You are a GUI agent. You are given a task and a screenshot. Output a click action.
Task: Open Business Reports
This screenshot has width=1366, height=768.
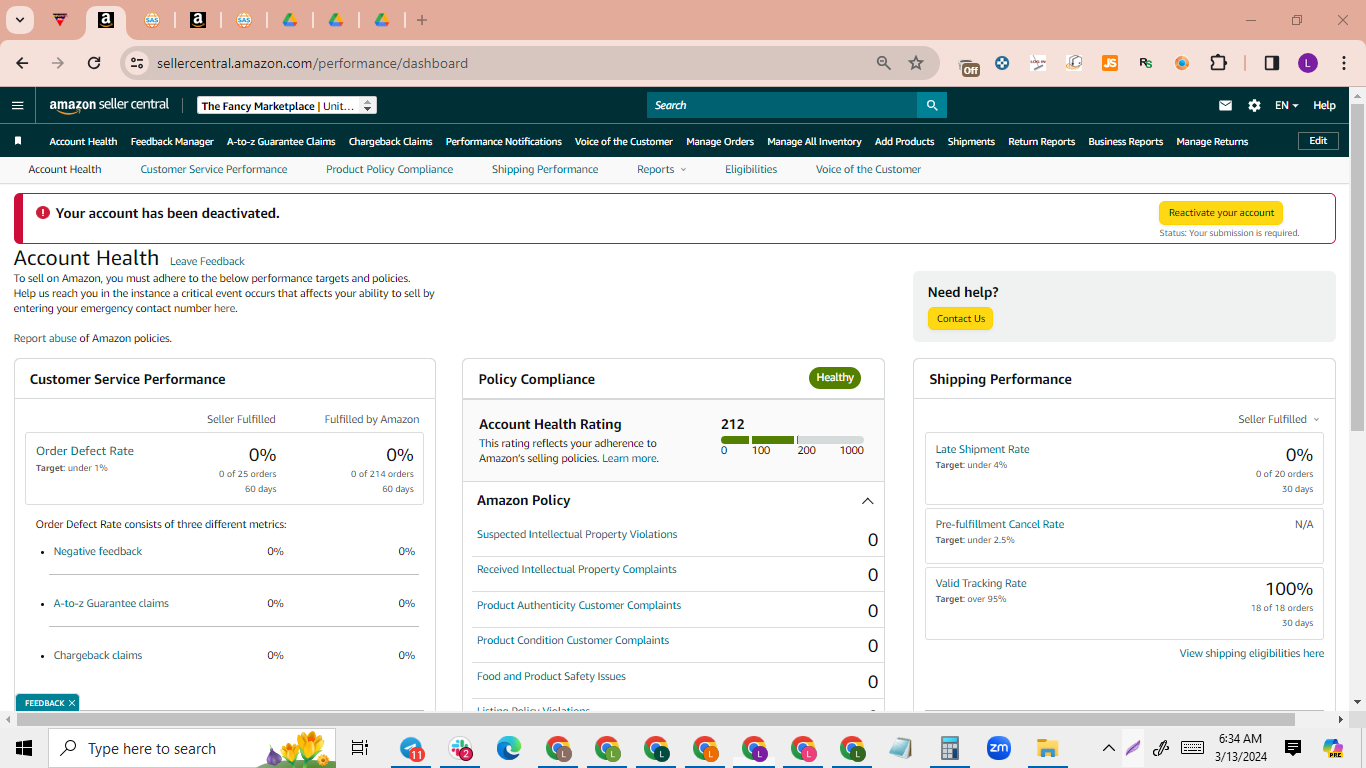click(x=1126, y=141)
